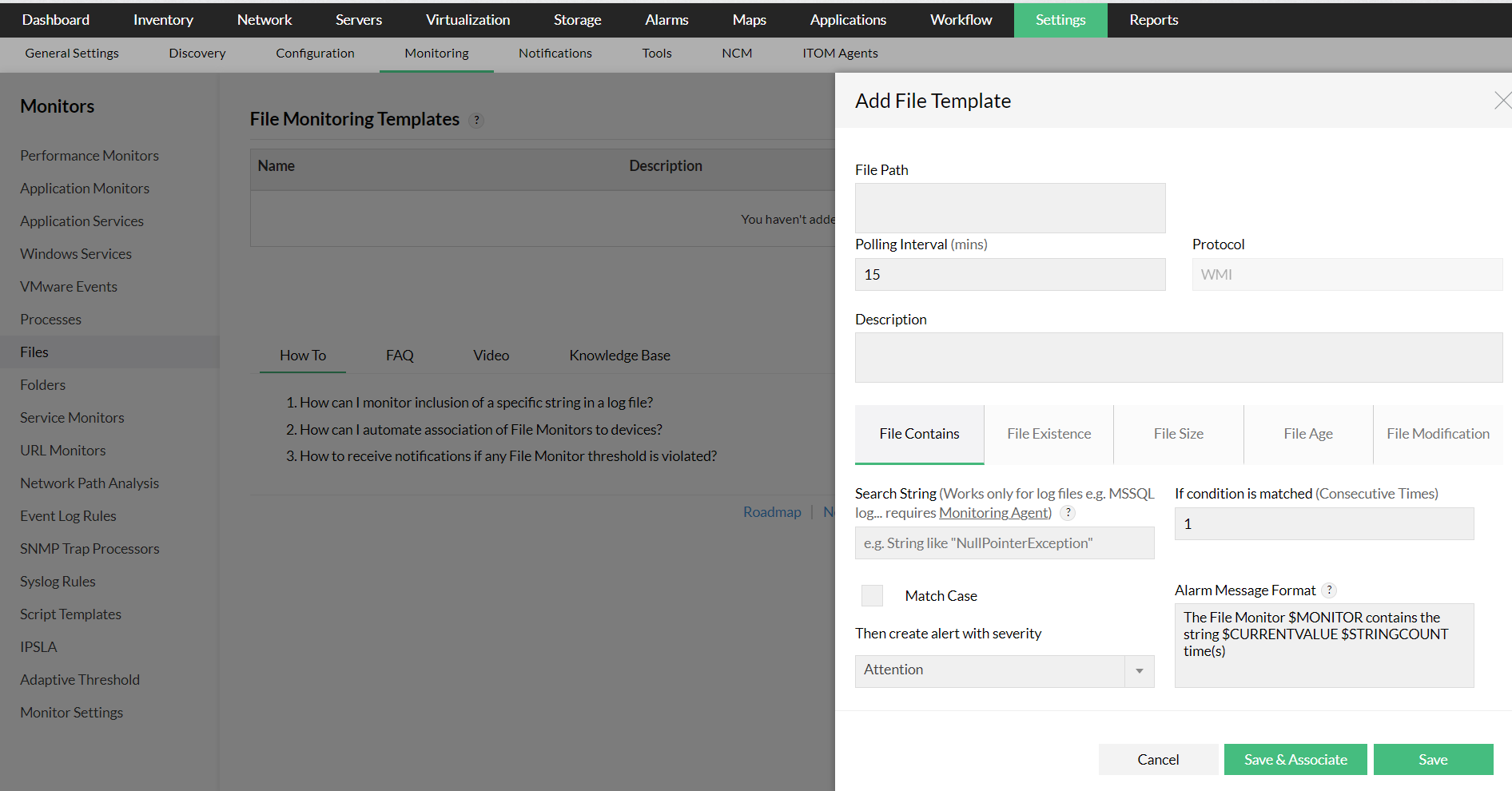The width and height of the screenshot is (1512, 791).
Task: Close the Add File Template panel
Action: (x=1502, y=101)
